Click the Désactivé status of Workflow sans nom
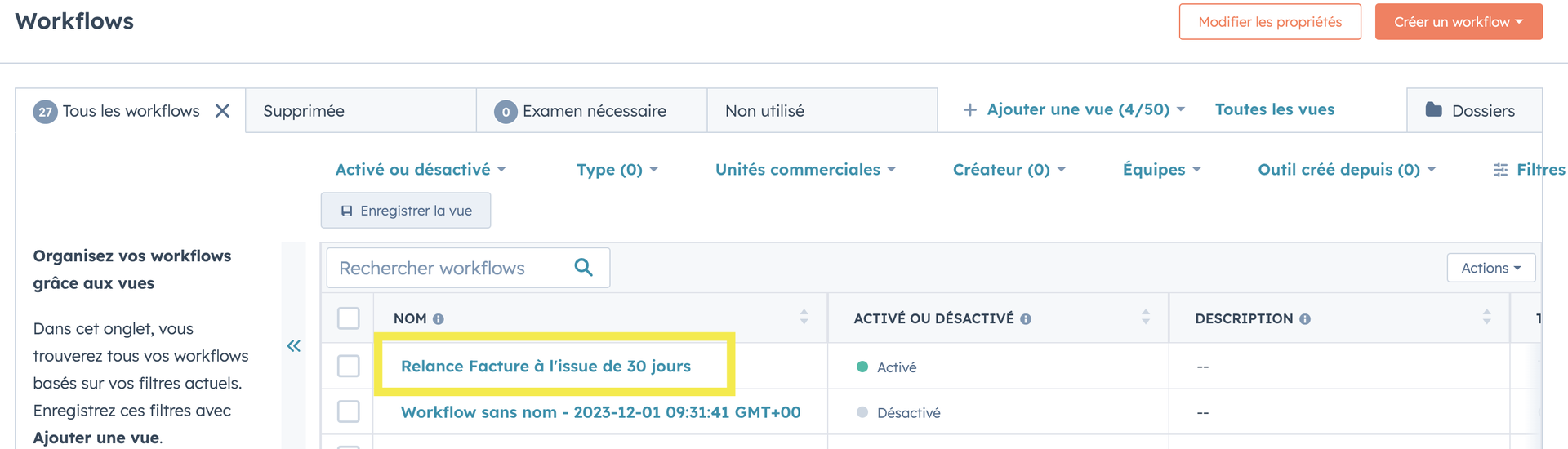The image size is (1568, 449). click(898, 413)
